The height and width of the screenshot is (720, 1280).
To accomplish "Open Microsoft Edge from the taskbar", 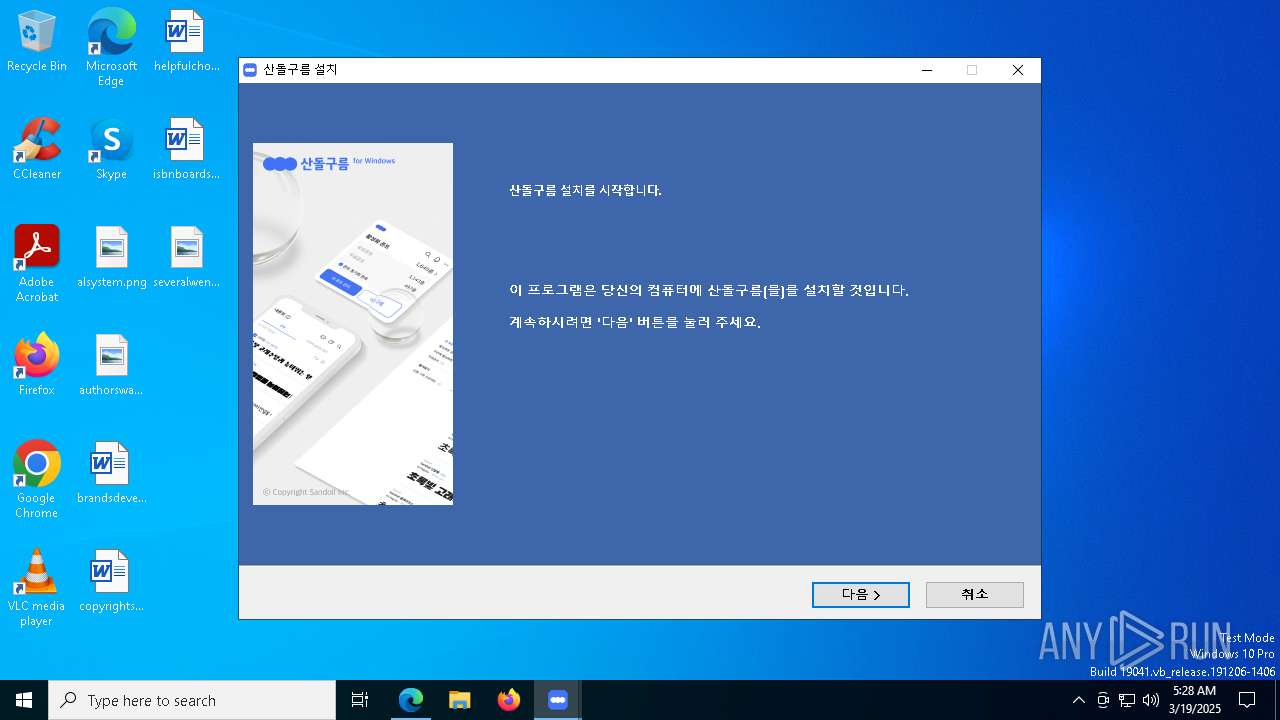I will pyautogui.click(x=411, y=700).
